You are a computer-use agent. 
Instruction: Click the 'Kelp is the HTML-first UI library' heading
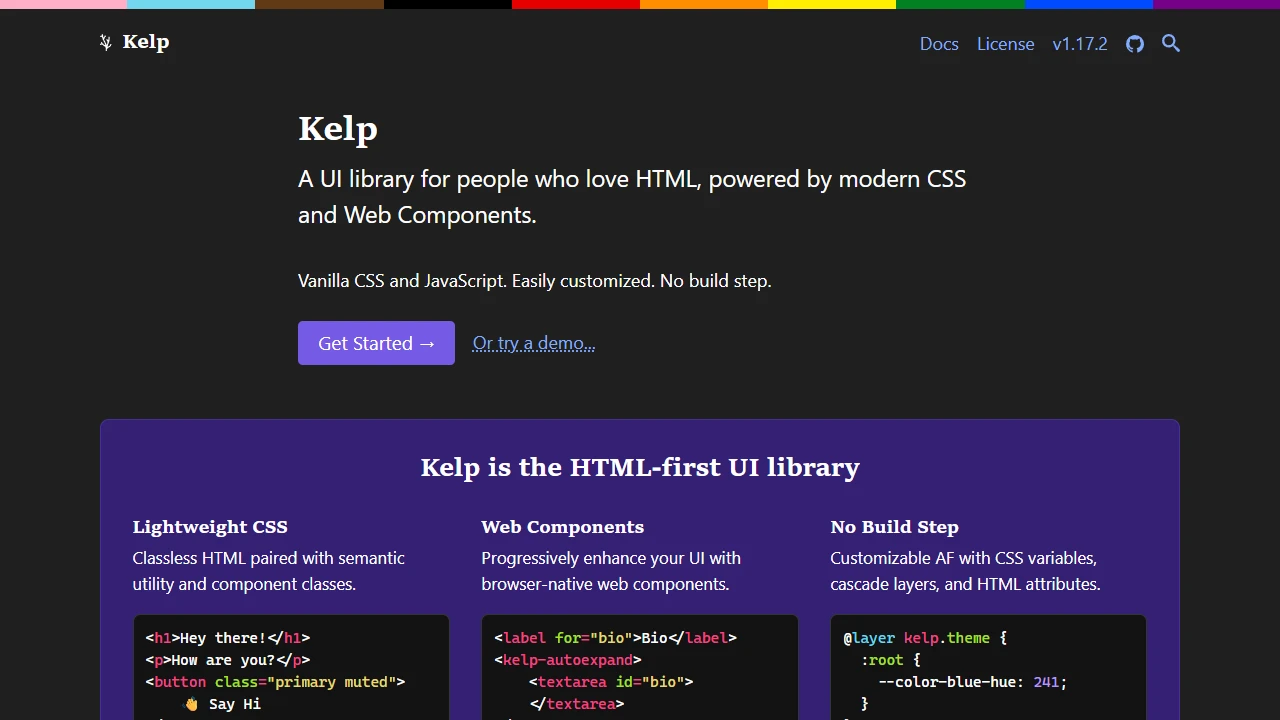point(640,467)
